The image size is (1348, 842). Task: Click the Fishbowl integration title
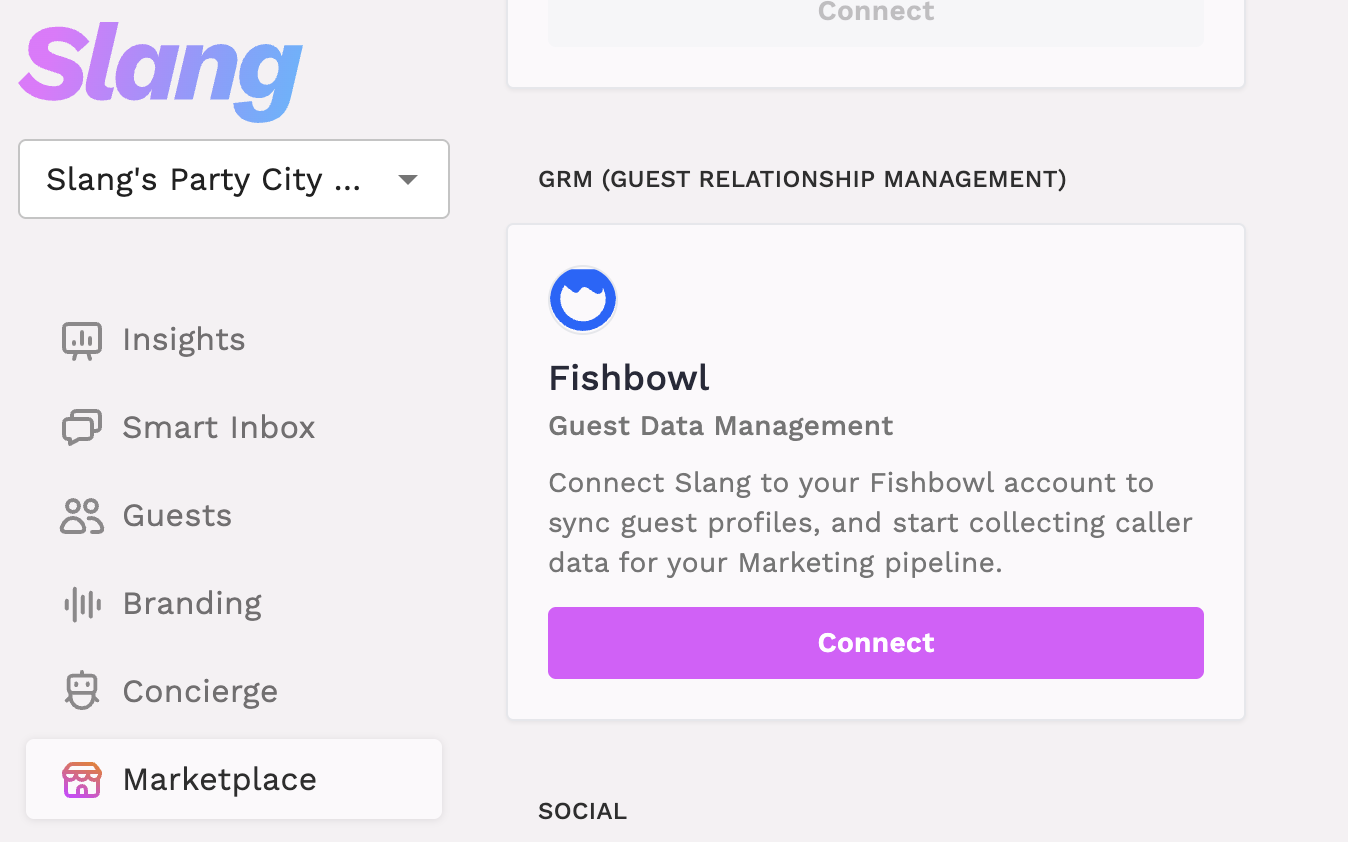click(629, 378)
